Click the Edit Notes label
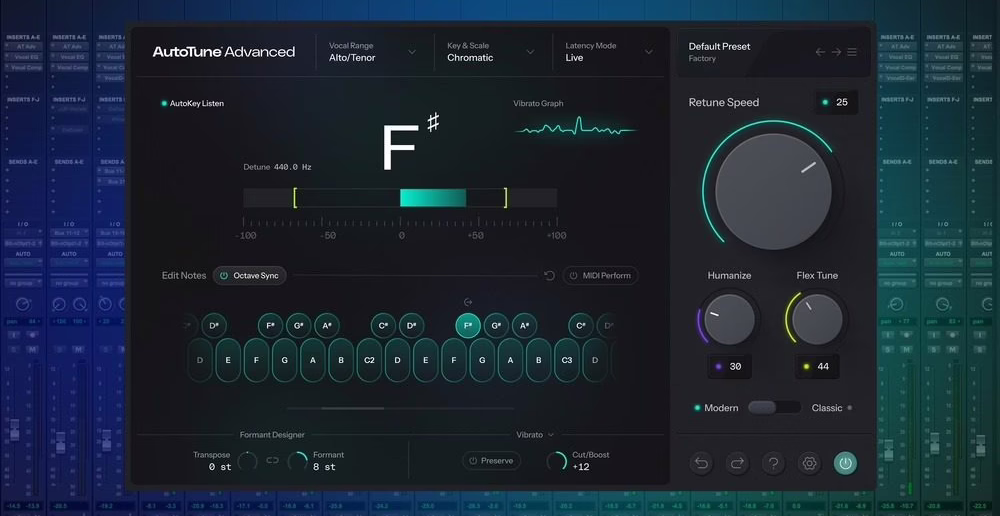The width and height of the screenshot is (1000, 516). point(184,276)
